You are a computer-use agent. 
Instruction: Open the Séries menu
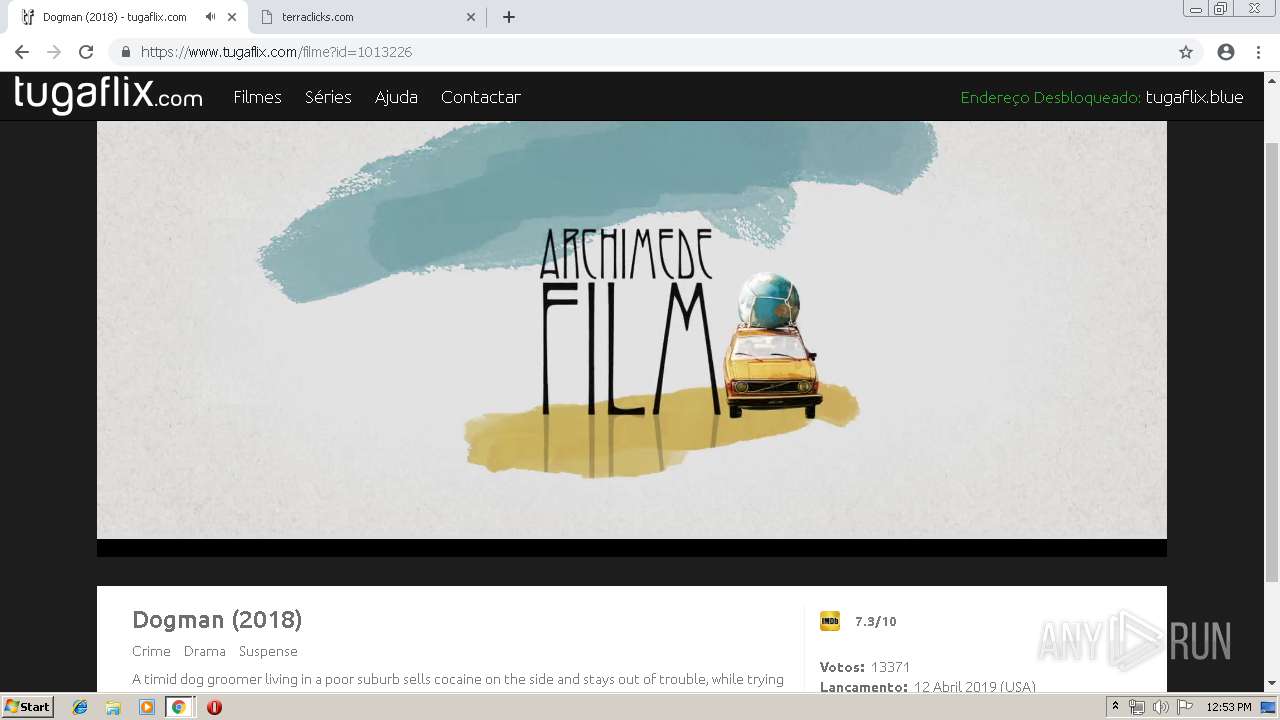point(328,97)
